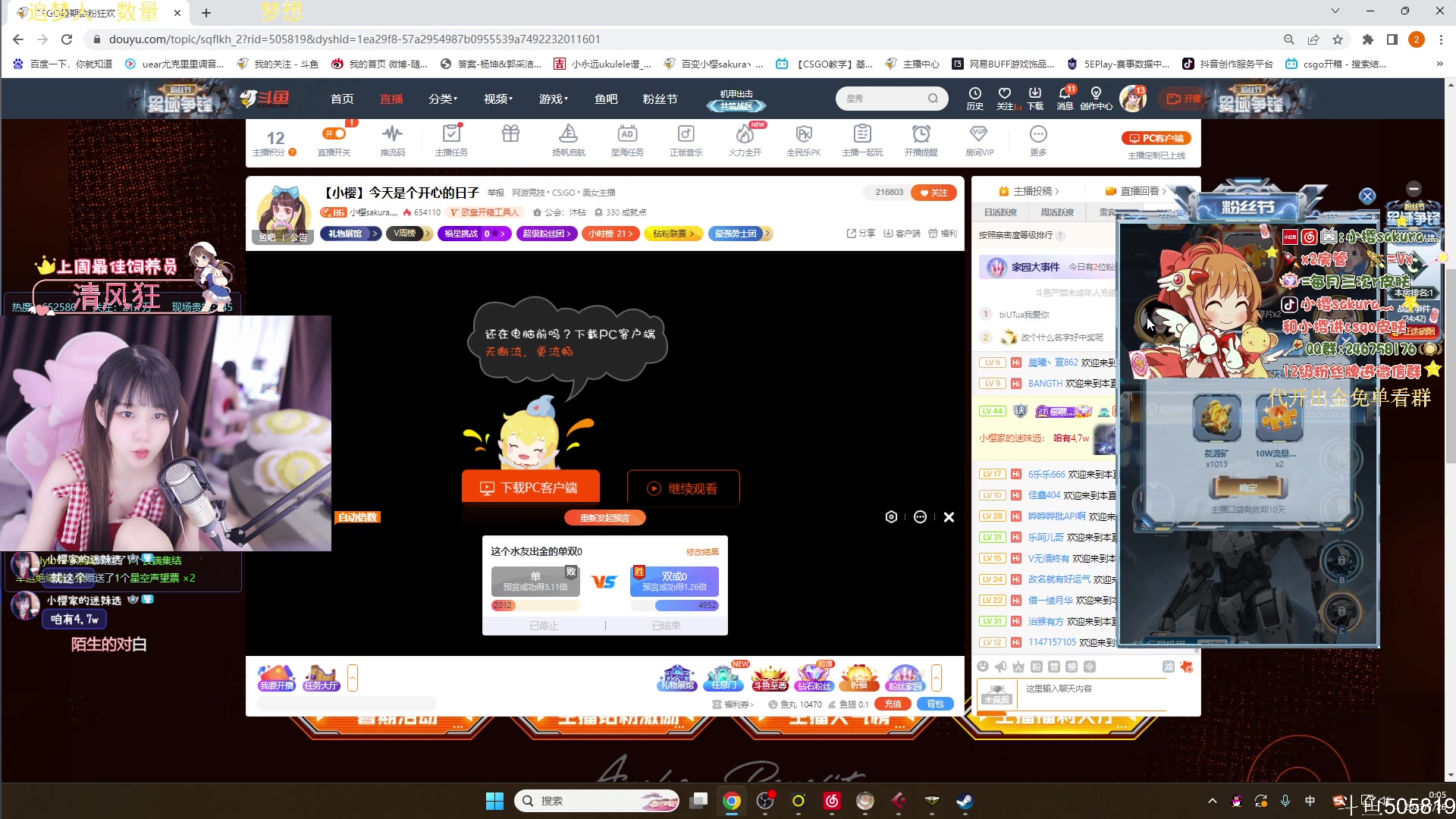Open the emoji smiley icon in chat toolbar
1456x819 pixels.
(x=983, y=667)
